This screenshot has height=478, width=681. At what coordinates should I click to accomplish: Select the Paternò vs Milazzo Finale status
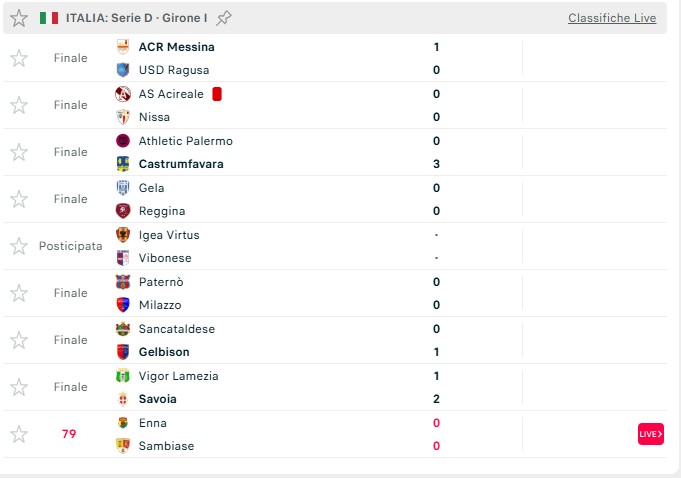(x=70, y=293)
